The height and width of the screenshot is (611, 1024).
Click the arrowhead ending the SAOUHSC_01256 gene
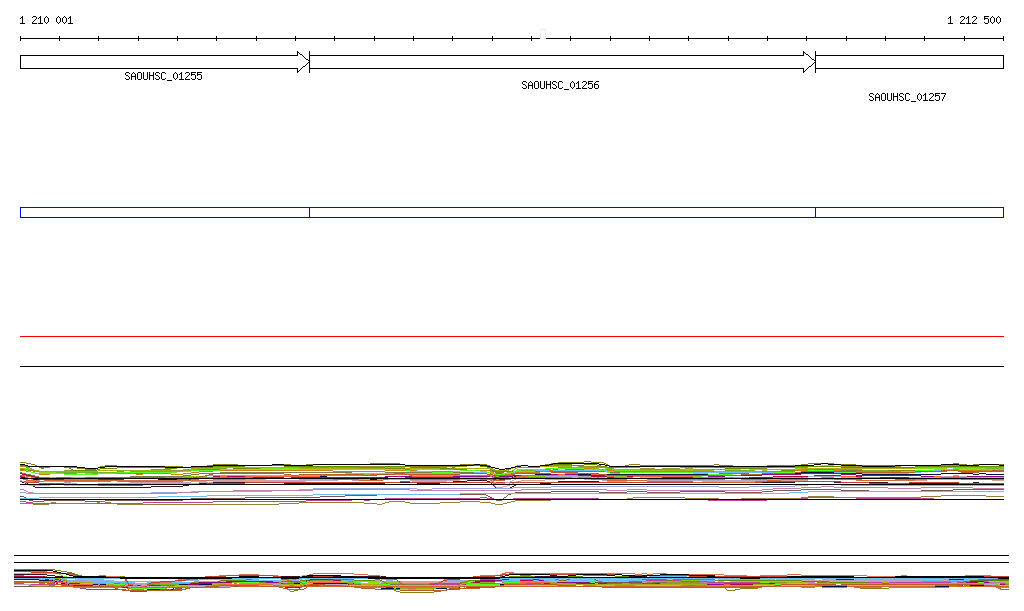(x=809, y=62)
